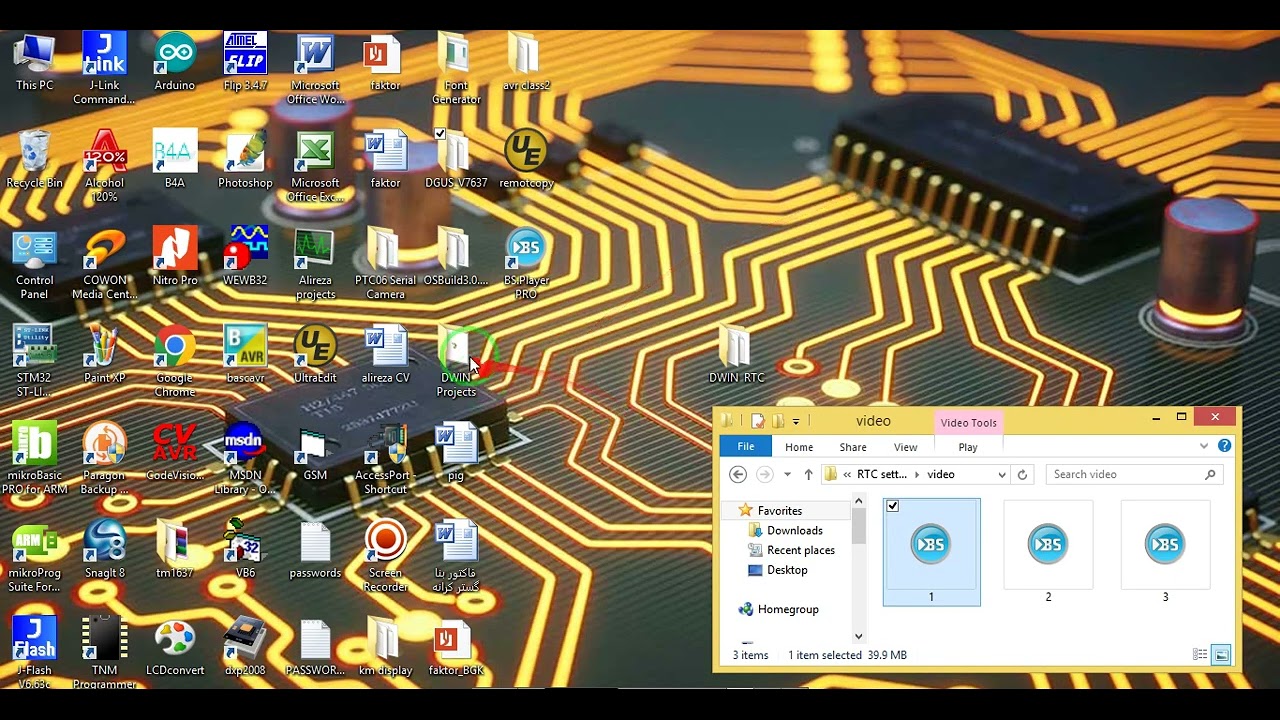This screenshot has height=720, width=1280.
Task: Uncheck the checkbox on video file 1
Action: [892, 506]
